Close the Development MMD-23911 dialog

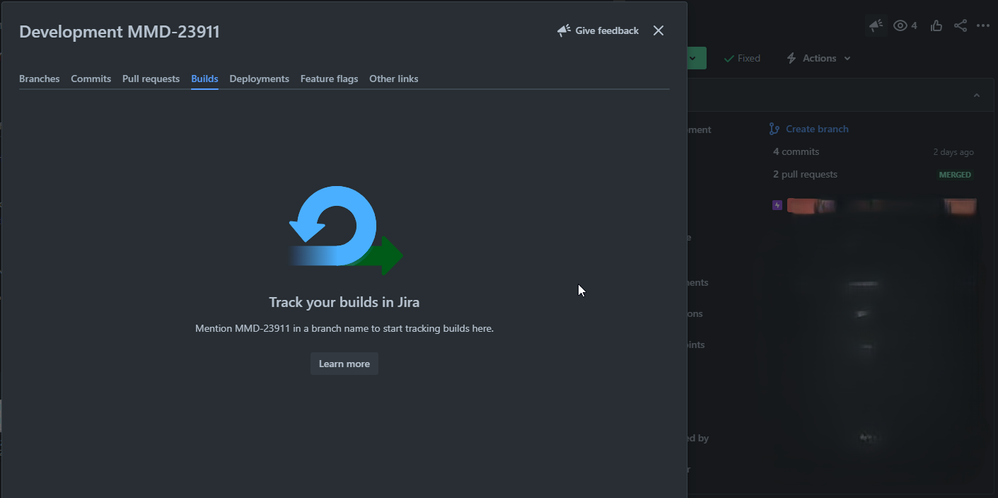point(658,31)
